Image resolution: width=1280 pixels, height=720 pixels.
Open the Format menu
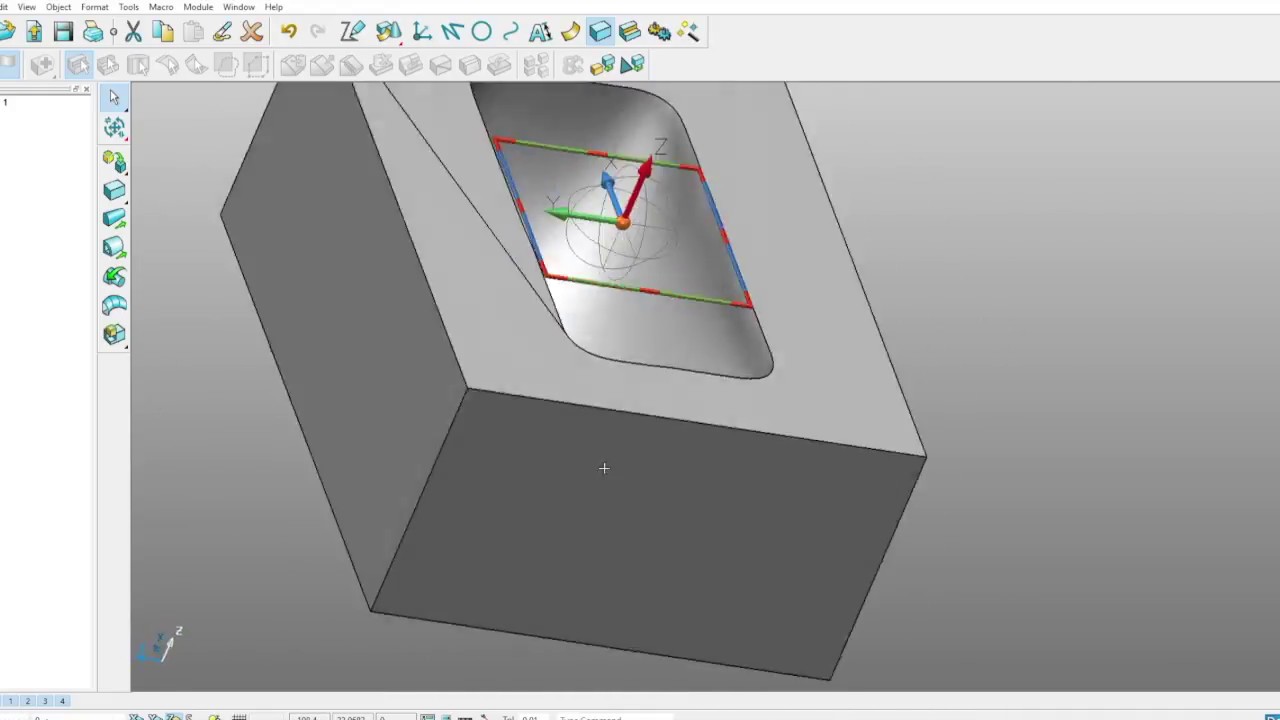coord(94,7)
